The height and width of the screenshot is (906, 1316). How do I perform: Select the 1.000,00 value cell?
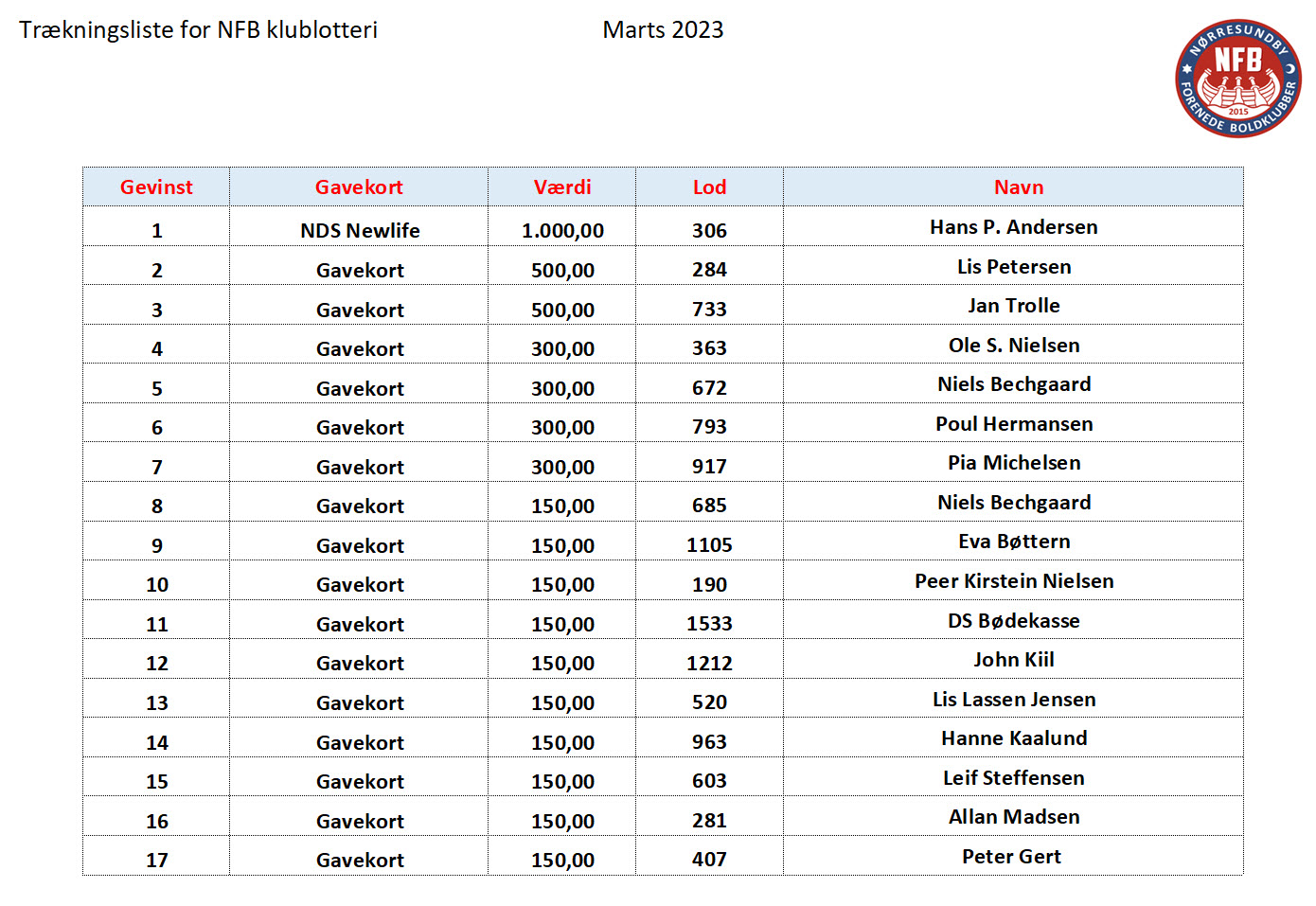562,230
